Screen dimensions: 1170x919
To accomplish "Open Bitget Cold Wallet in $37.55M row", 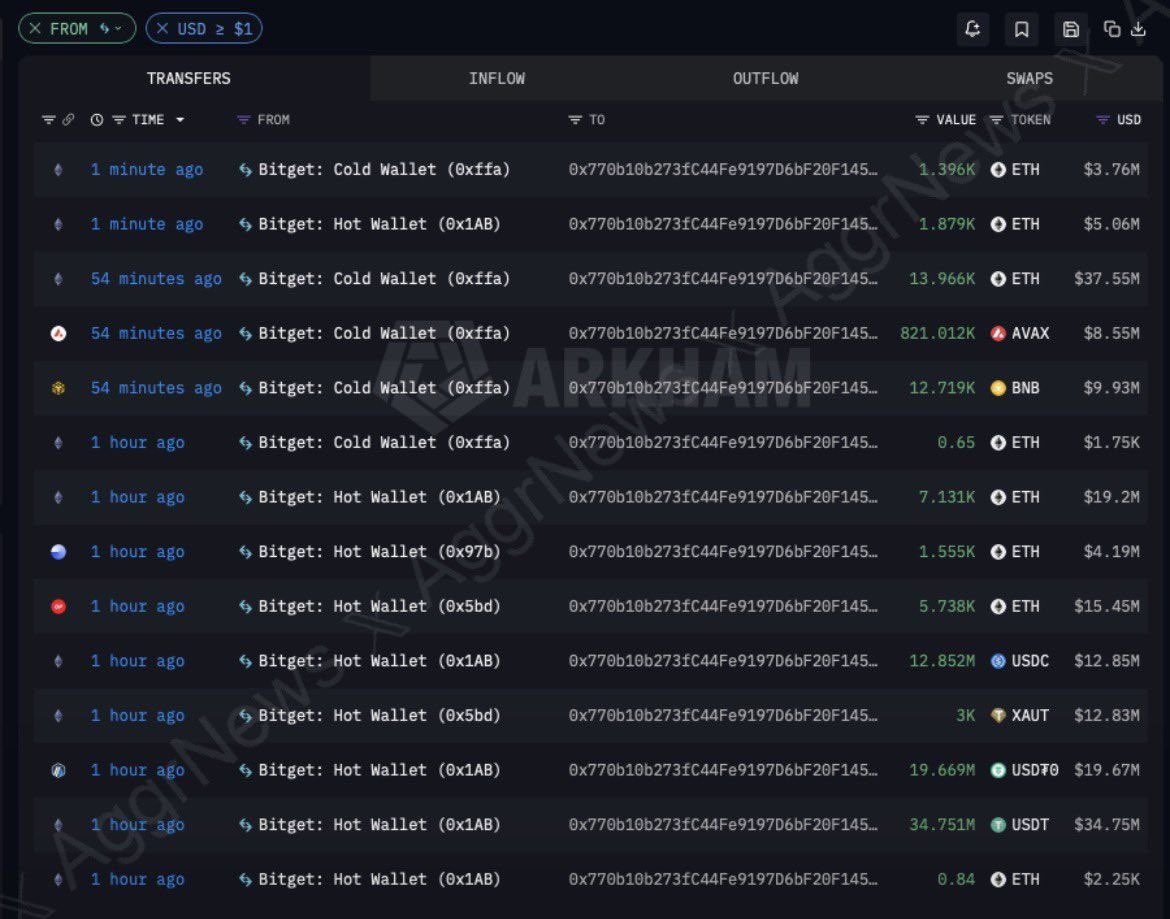I will (384, 279).
